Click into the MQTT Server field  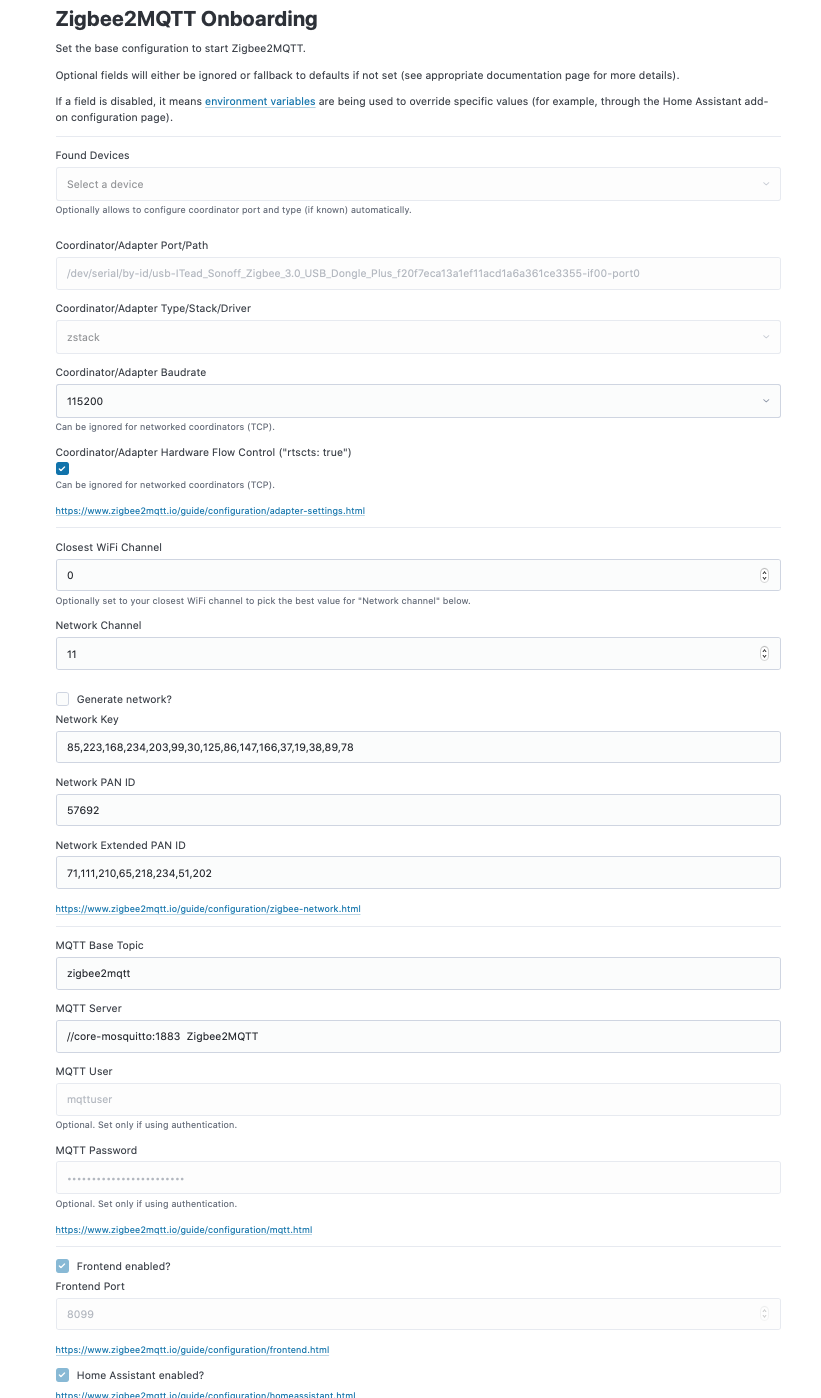[417, 1036]
